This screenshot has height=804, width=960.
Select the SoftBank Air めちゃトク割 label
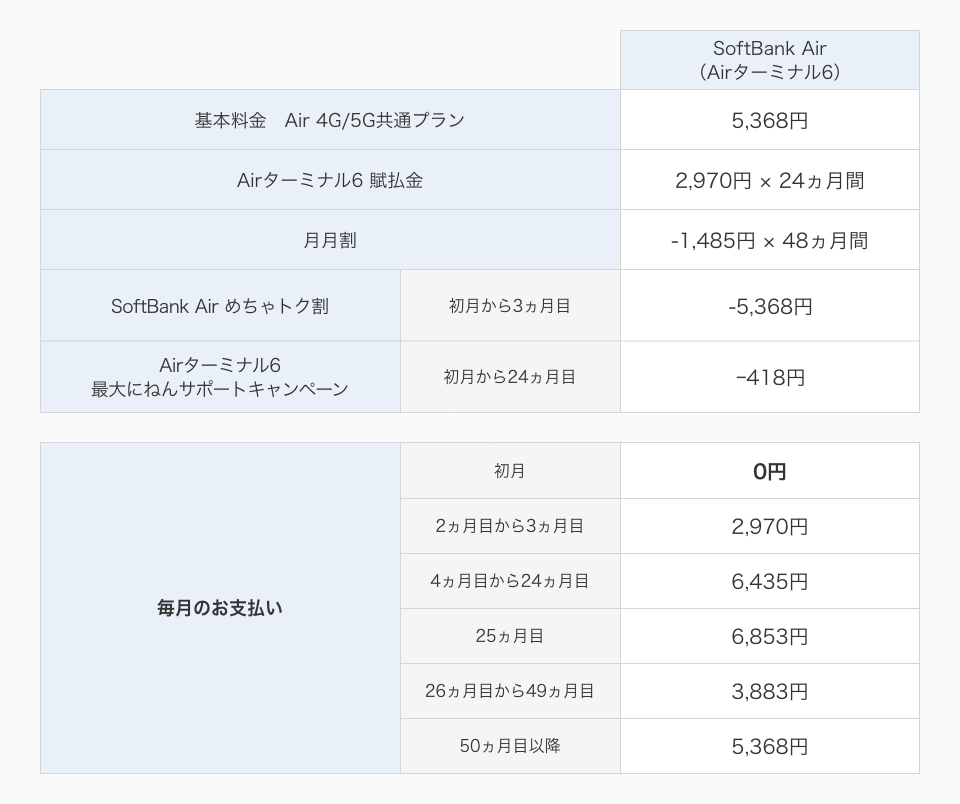click(220, 306)
